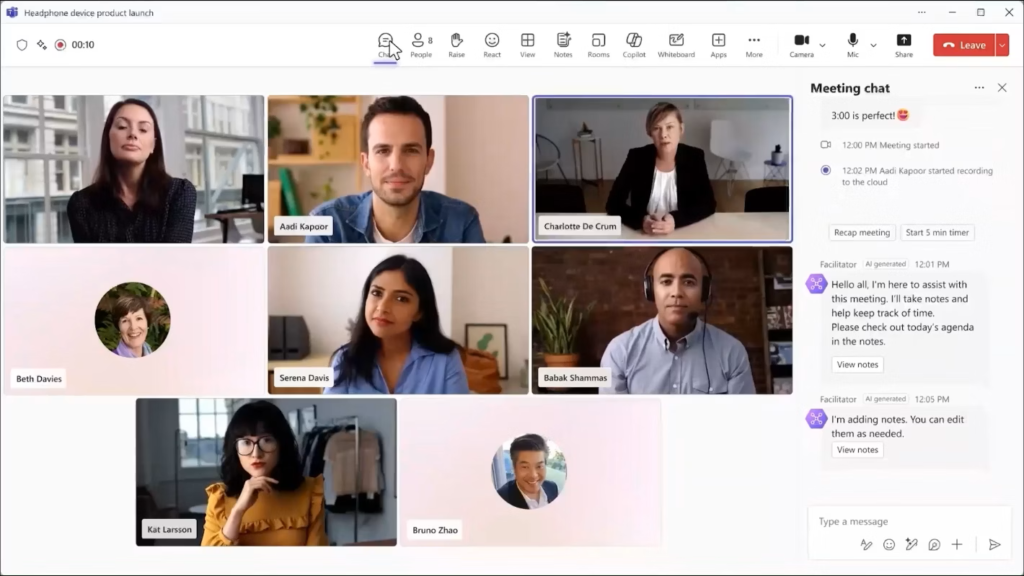Start the 5 min timer
The width and height of the screenshot is (1024, 576).
coord(937,232)
